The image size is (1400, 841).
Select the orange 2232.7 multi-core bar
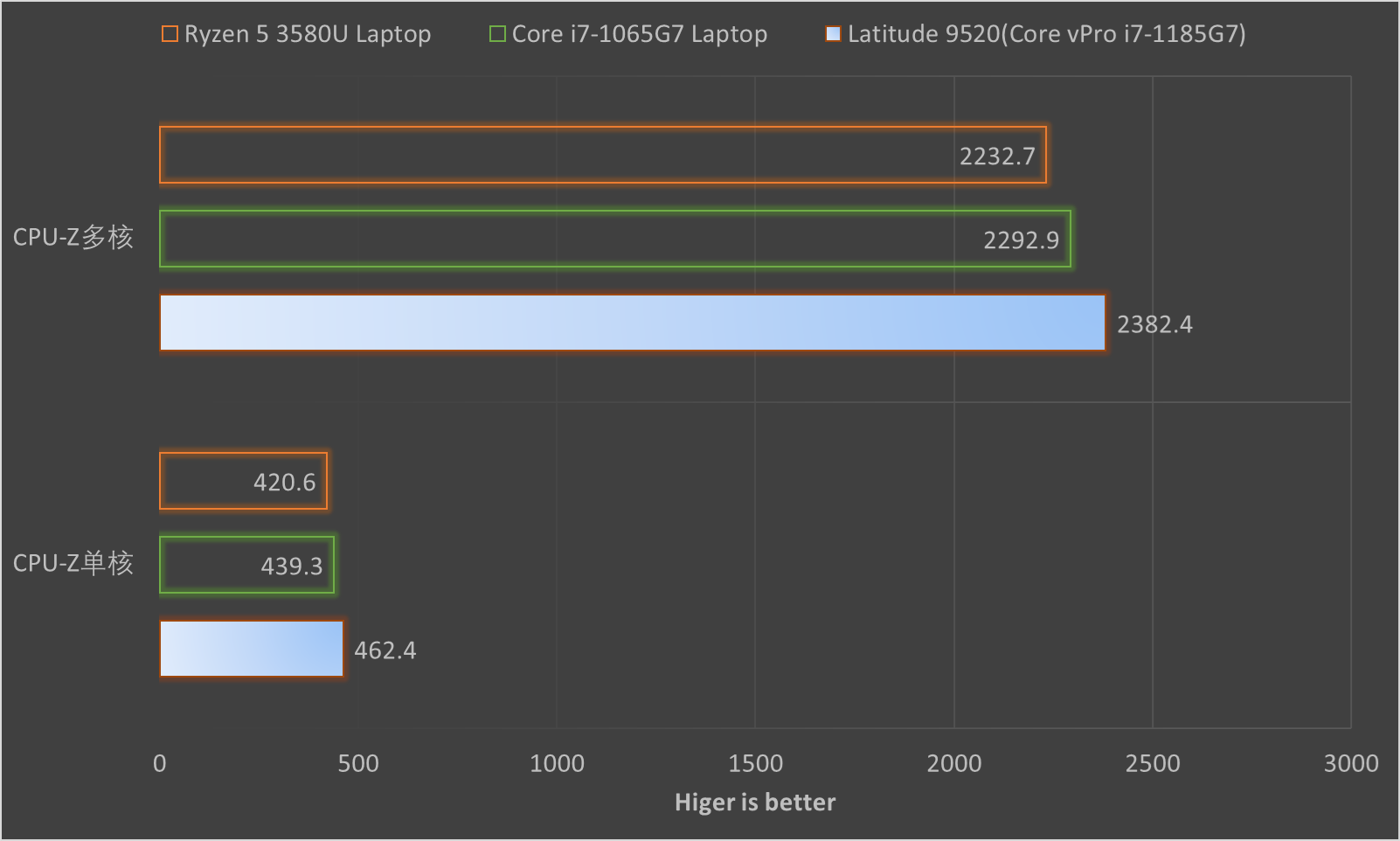tap(603, 155)
